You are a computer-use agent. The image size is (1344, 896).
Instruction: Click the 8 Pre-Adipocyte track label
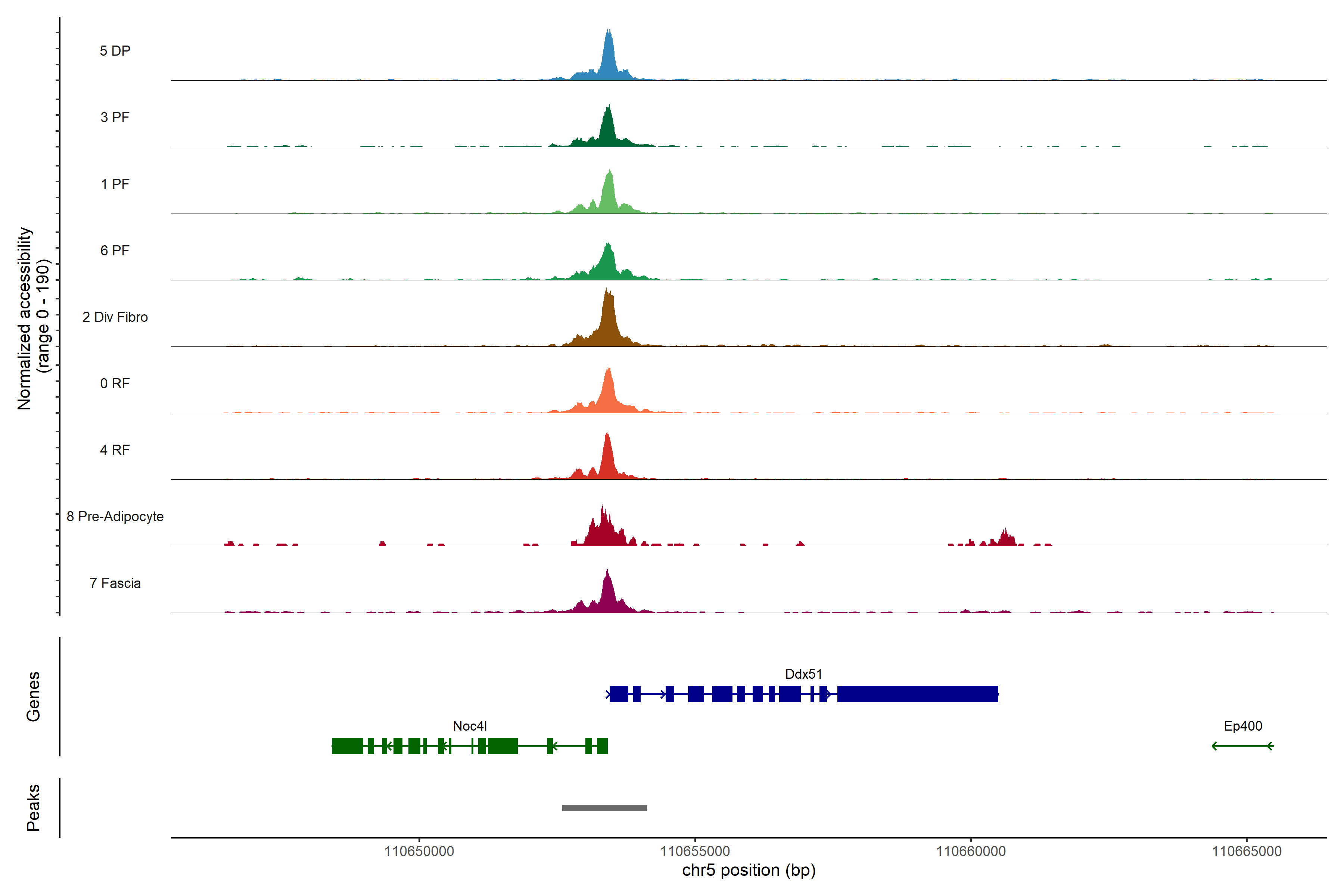coord(115,517)
